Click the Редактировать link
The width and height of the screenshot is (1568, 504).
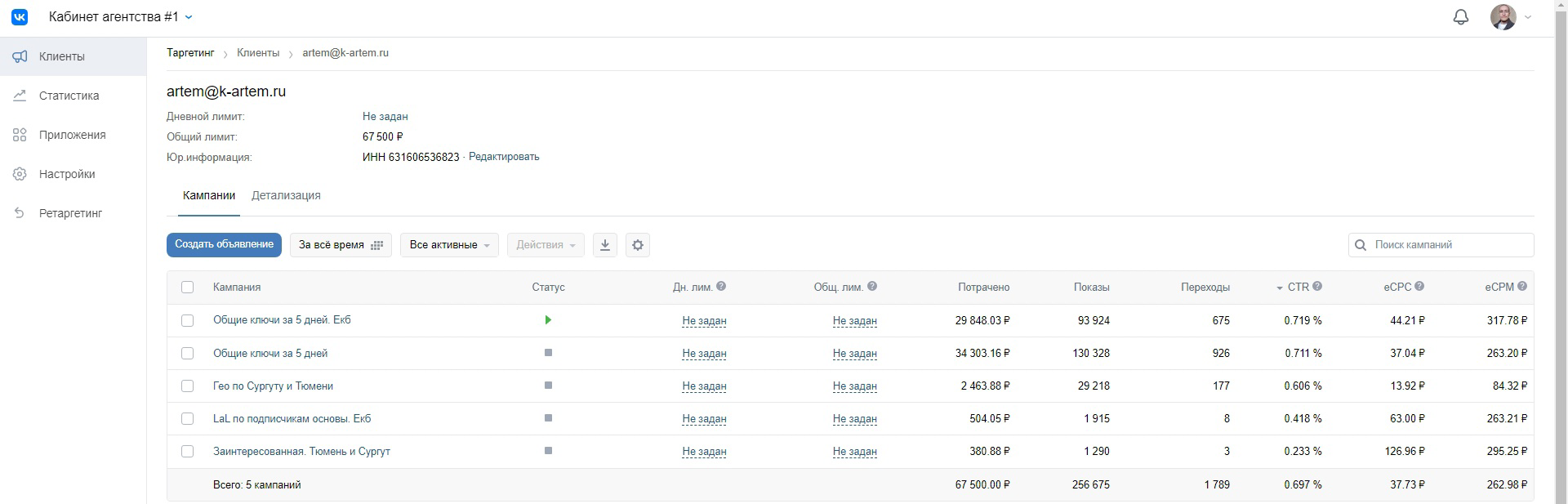pos(504,157)
